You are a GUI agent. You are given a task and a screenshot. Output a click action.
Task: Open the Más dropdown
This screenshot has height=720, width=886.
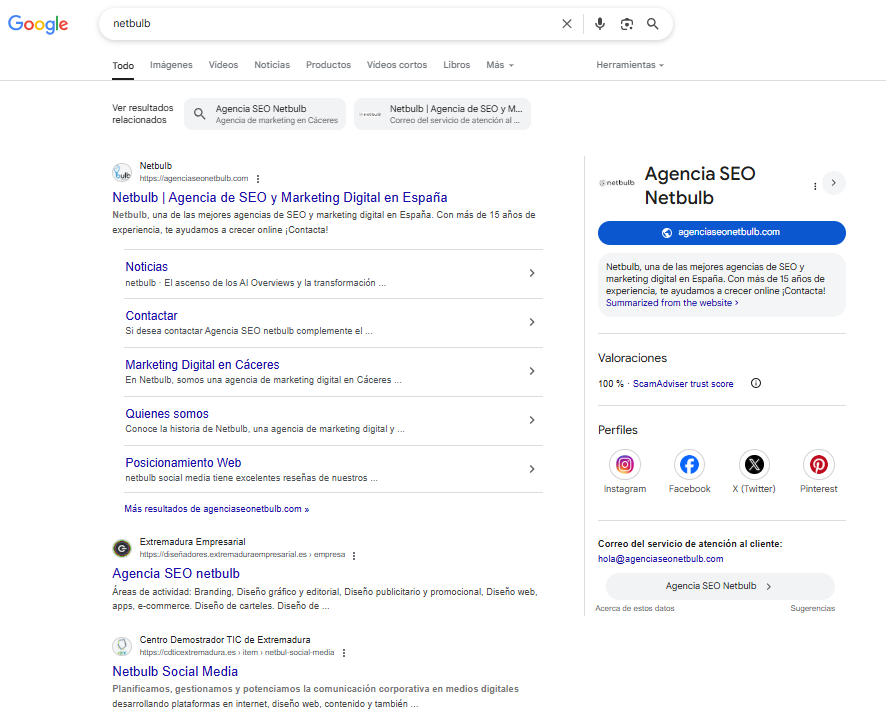[x=499, y=64]
